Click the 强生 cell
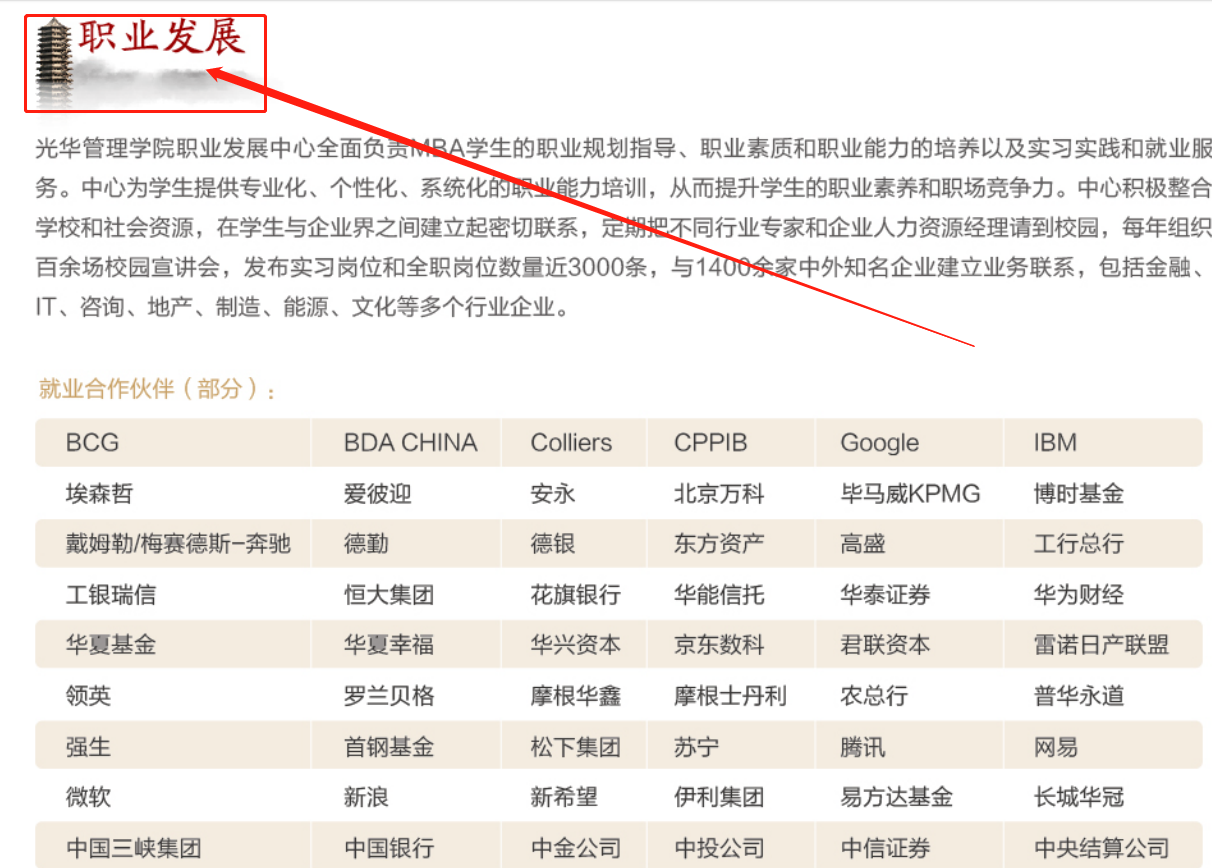This screenshot has height=868, width=1212. point(88,747)
